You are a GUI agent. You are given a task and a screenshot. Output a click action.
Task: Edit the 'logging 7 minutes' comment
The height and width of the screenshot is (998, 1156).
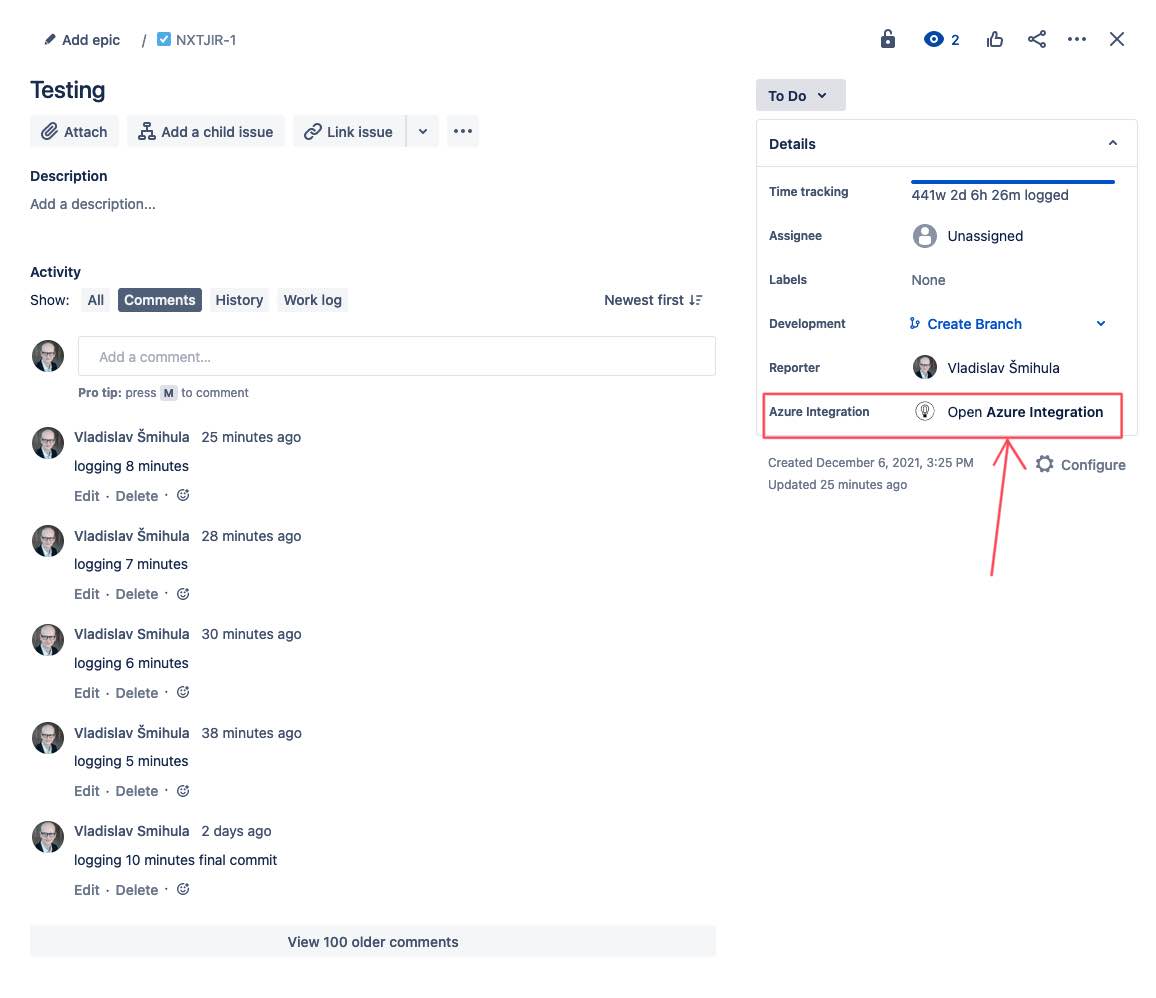coord(86,594)
